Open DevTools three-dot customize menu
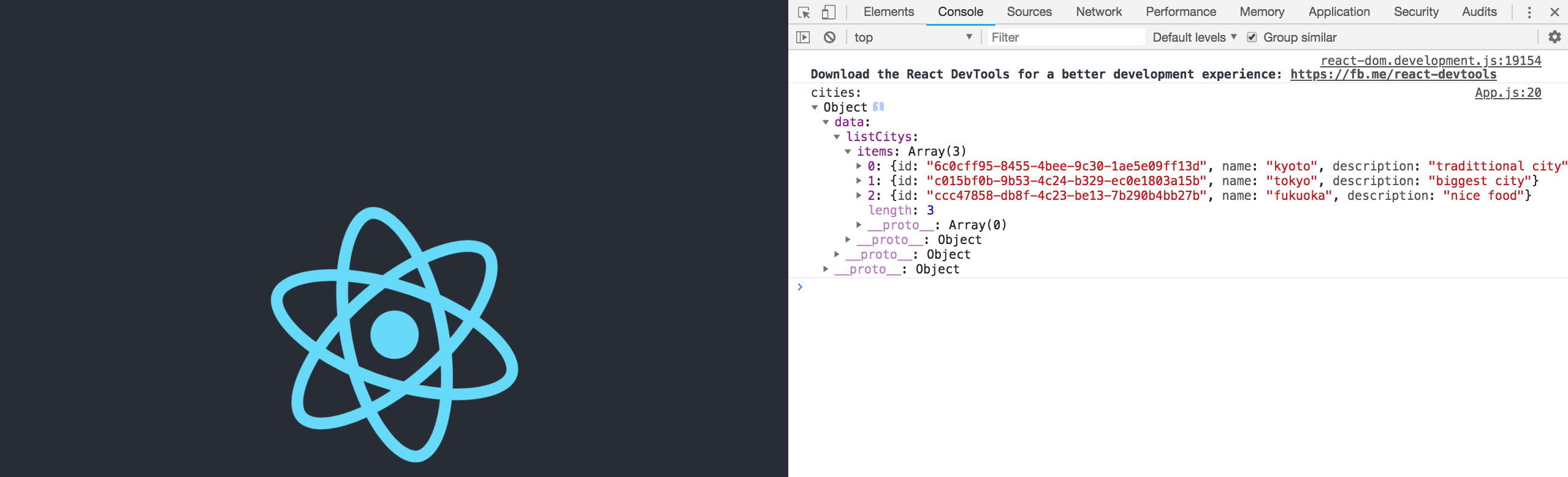The image size is (1568, 477). [1529, 12]
